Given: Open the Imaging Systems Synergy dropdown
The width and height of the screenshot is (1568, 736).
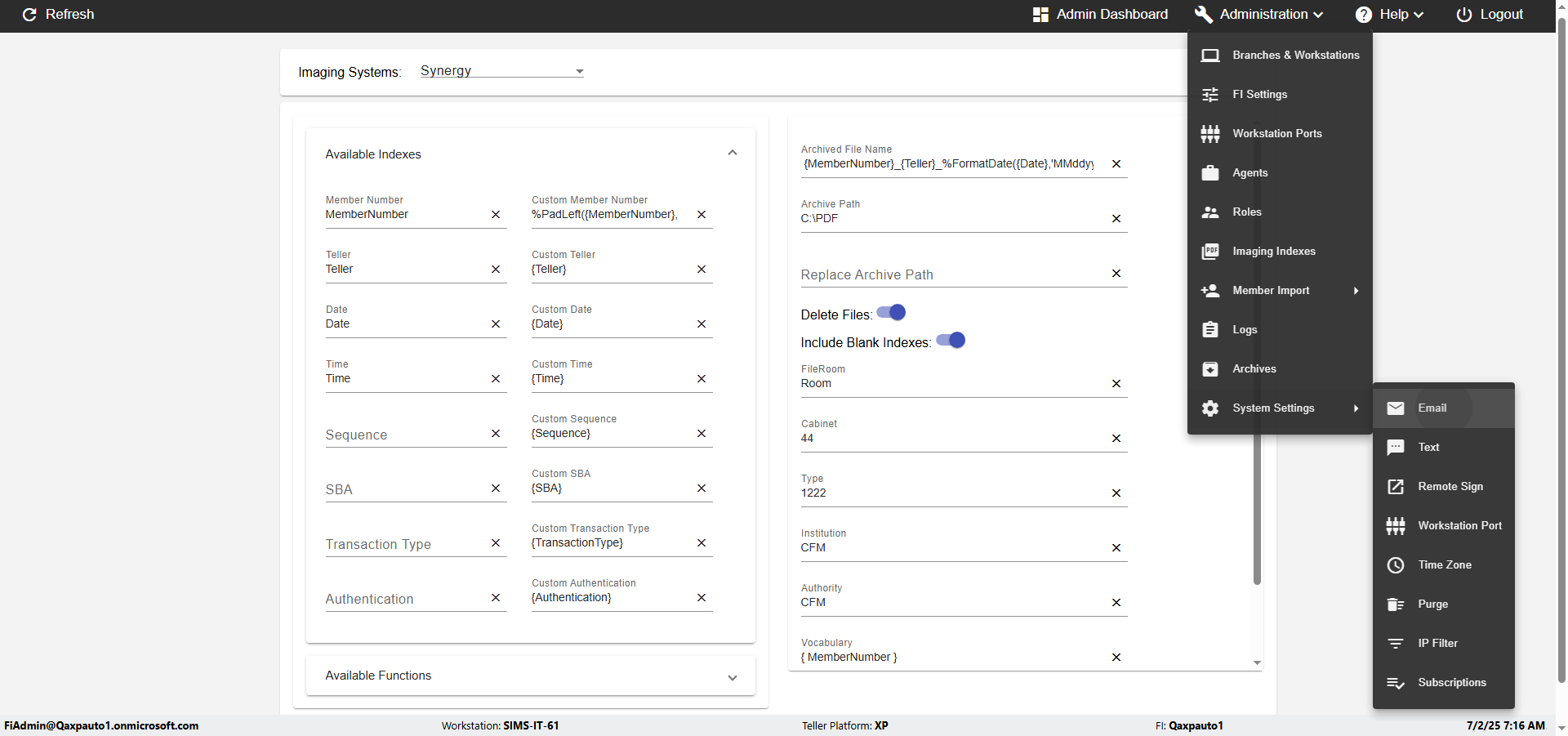Looking at the screenshot, I should (x=501, y=71).
